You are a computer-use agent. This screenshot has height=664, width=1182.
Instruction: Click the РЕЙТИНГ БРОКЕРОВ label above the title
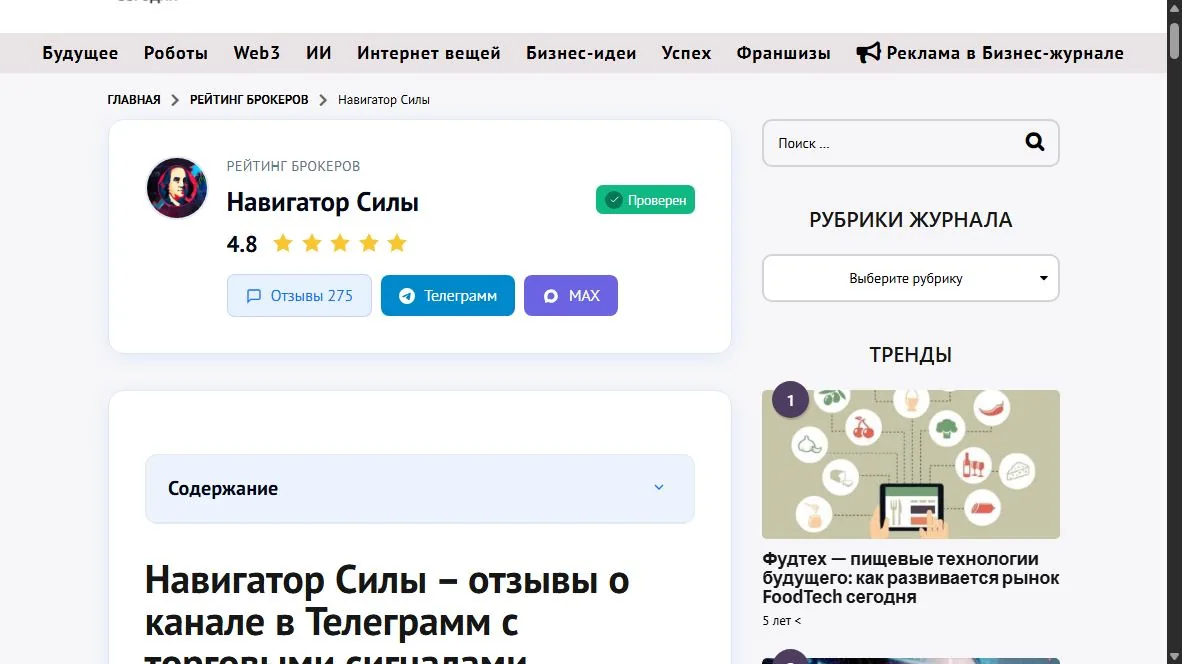(293, 166)
